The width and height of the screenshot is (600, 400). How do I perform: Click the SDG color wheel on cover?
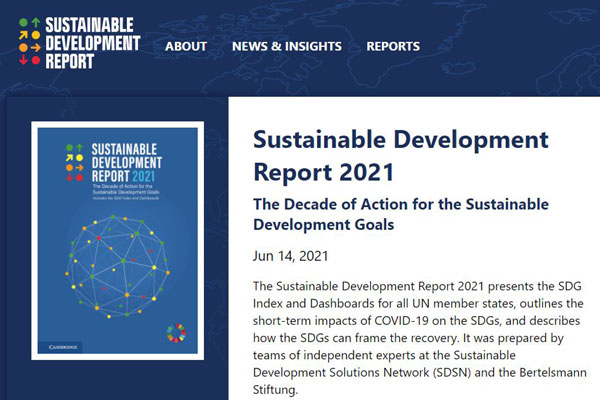[176, 333]
